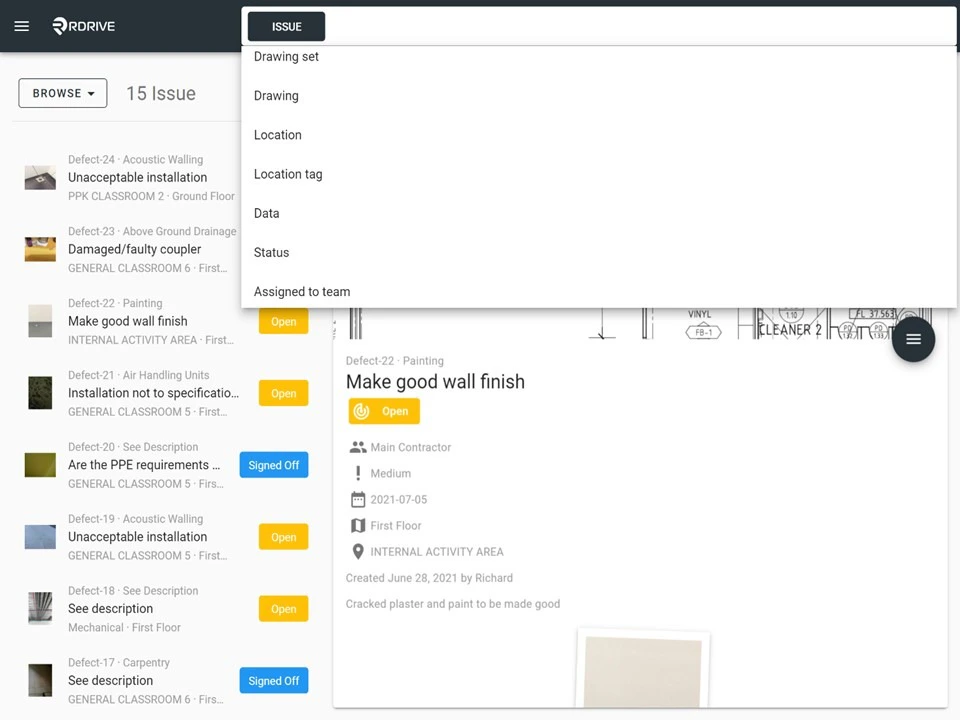Click the Medium priority exclamation icon
The image size is (960, 720).
tap(358, 473)
